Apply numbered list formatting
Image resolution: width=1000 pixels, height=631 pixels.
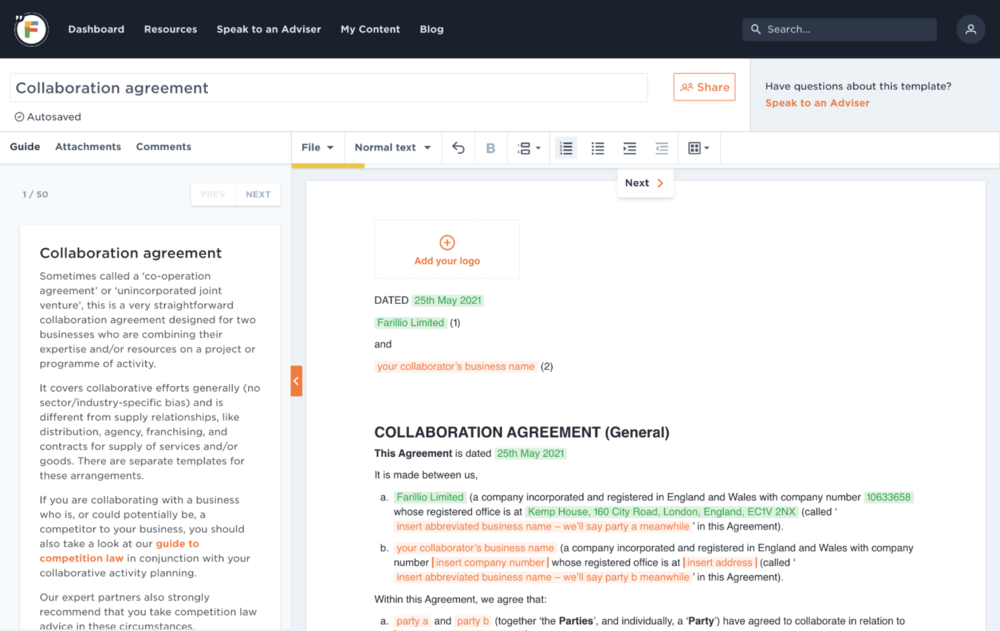pyautogui.click(x=566, y=148)
